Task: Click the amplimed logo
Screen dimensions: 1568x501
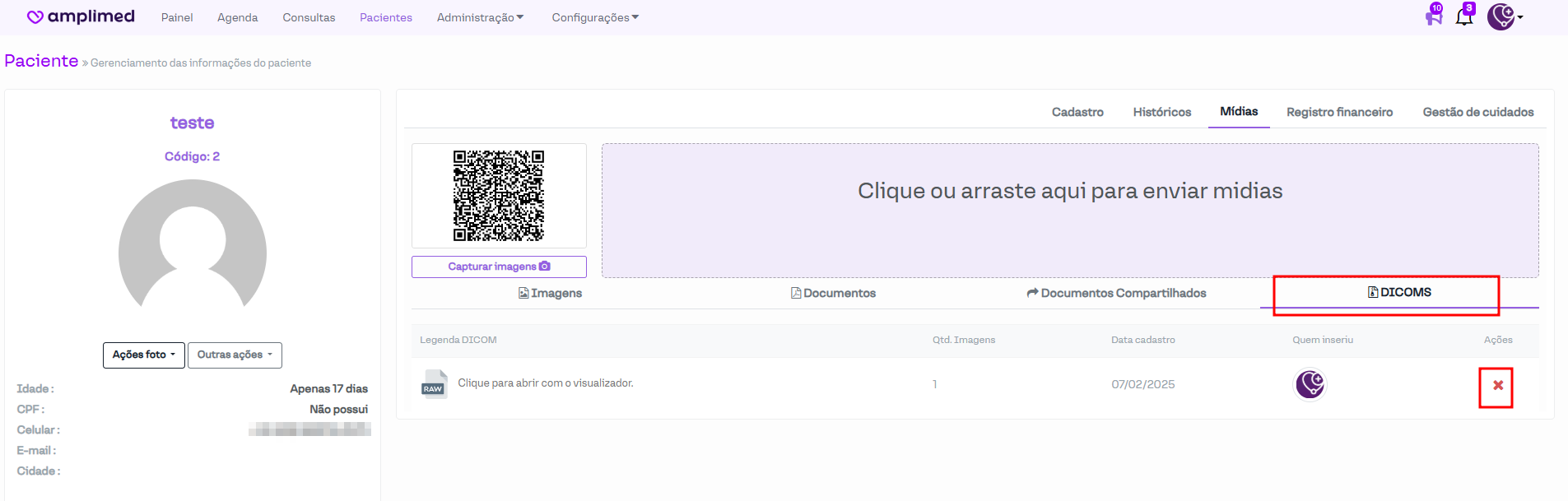Action: [x=81, y=16]
